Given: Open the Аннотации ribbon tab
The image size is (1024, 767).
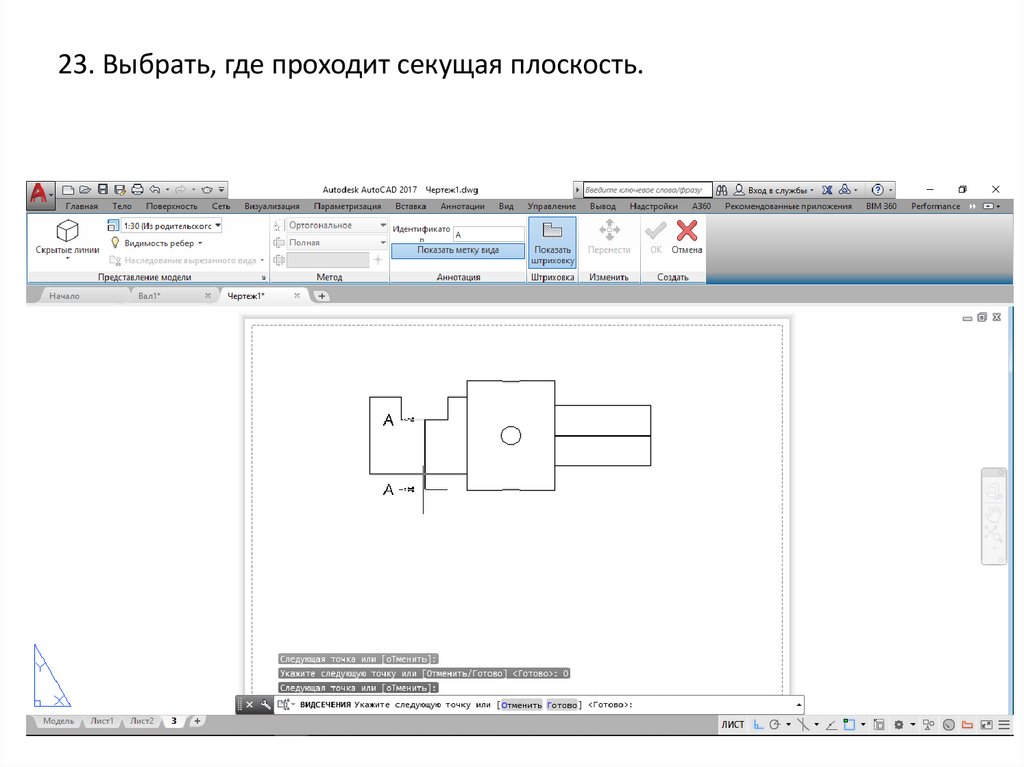Looking at the screenshot, I should (462, 207).
